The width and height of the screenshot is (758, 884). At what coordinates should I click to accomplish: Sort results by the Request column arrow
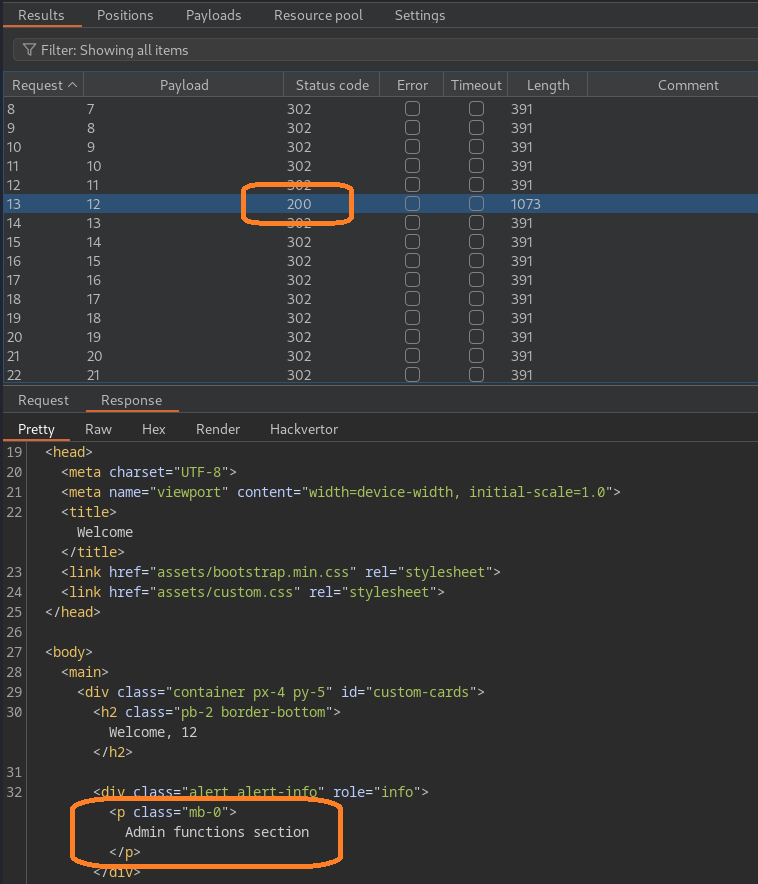coord(72,86)
